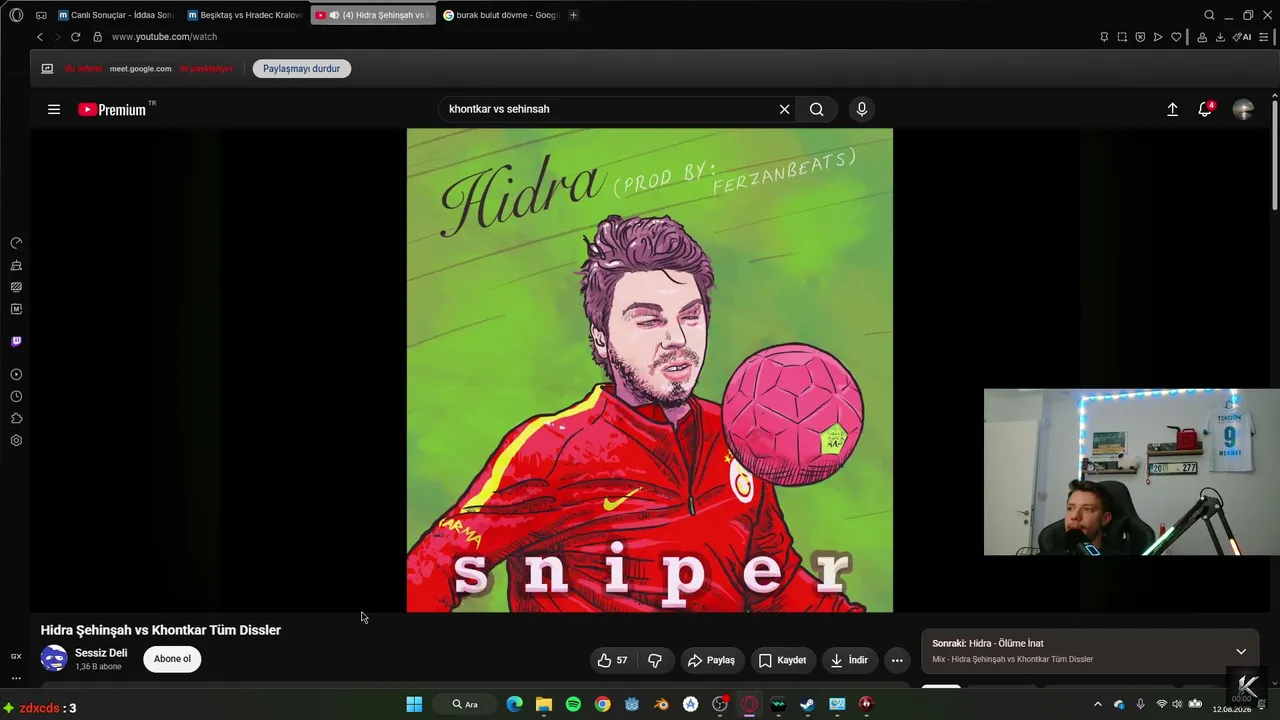Launch Spotify from the taskbar
The width and height of the screenshot is (1280, 720).
coord(573,704)
